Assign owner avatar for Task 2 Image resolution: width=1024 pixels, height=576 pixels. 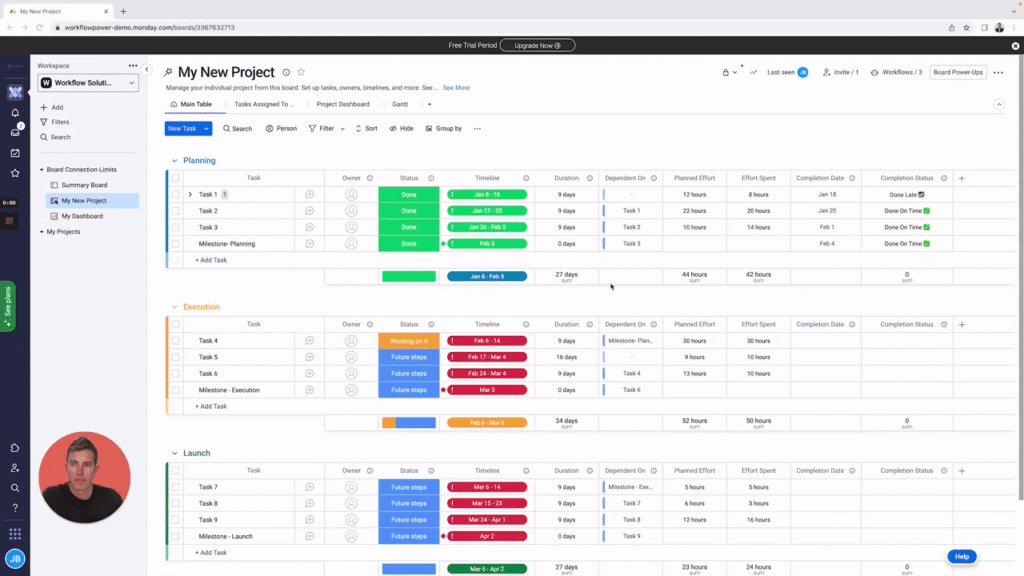pyautogui.click(x=351, y=211)
